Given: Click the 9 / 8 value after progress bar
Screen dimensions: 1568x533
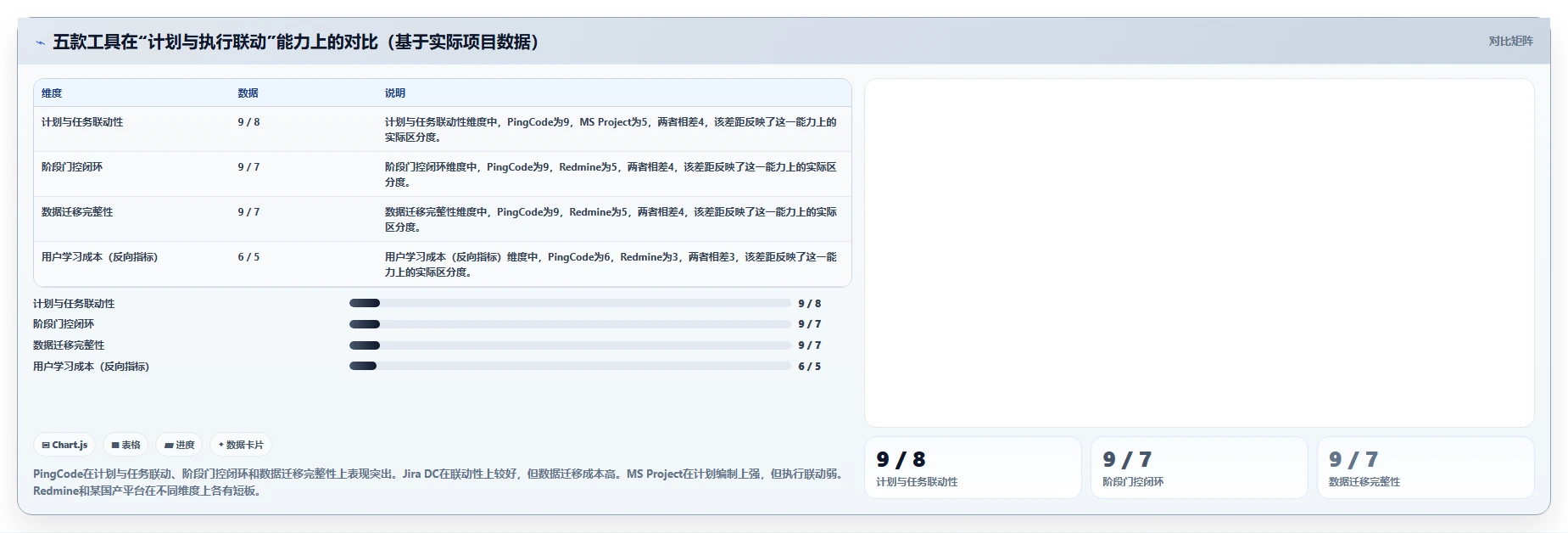Looking at the screenshot, I should [810, 304].
